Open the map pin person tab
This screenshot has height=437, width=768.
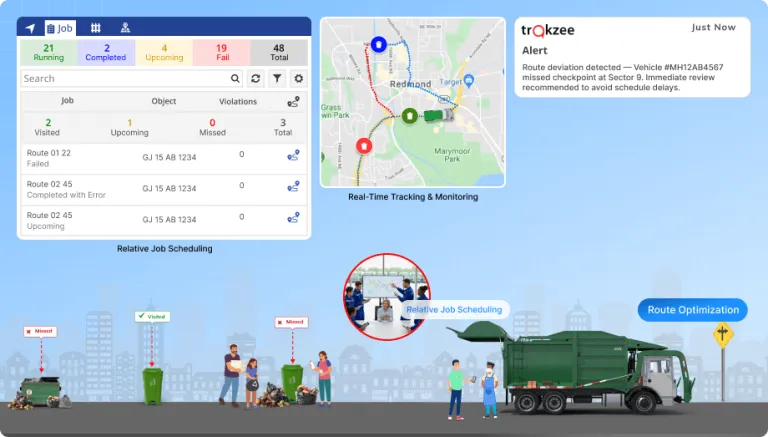click(x=125, y=28)
